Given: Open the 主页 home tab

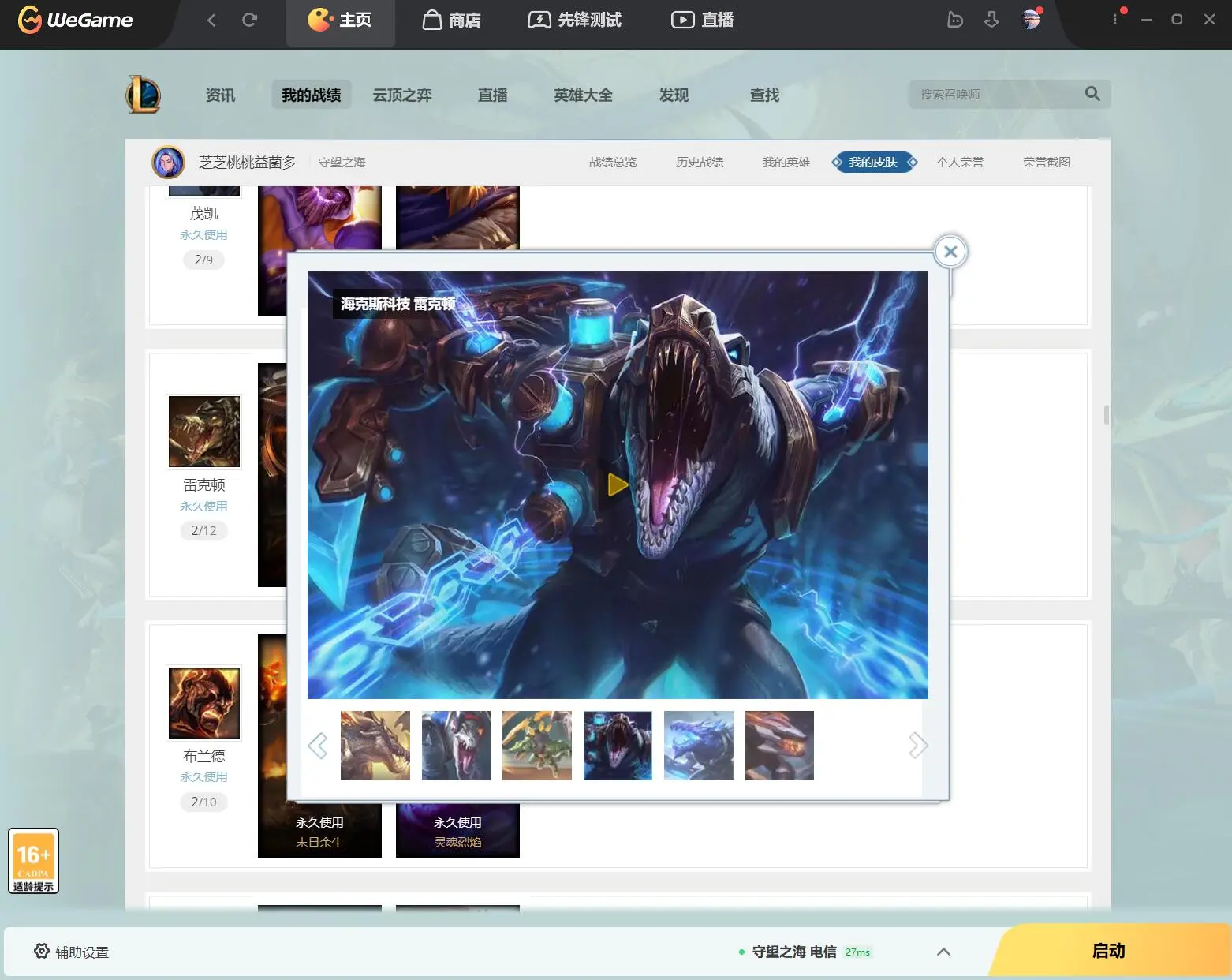Looking at the screenshot, I should pyautogui.click(x=340, y=20).
